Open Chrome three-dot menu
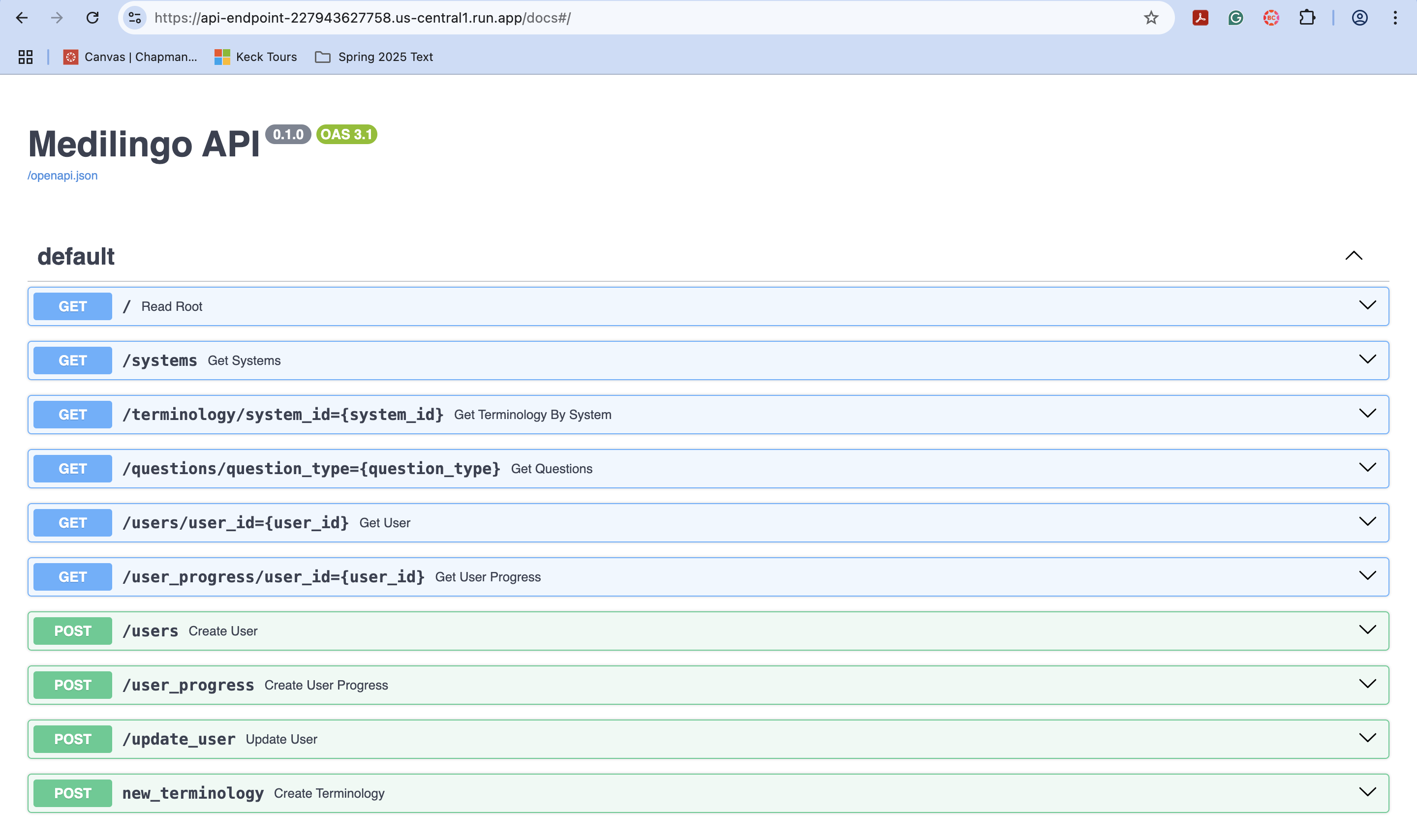The height and width of the screenshot is (840, 1417). (x=1395, y=18)
